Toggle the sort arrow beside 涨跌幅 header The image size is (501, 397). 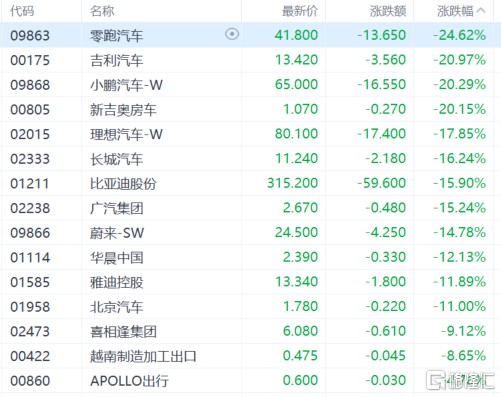click(x=481, y=11)
